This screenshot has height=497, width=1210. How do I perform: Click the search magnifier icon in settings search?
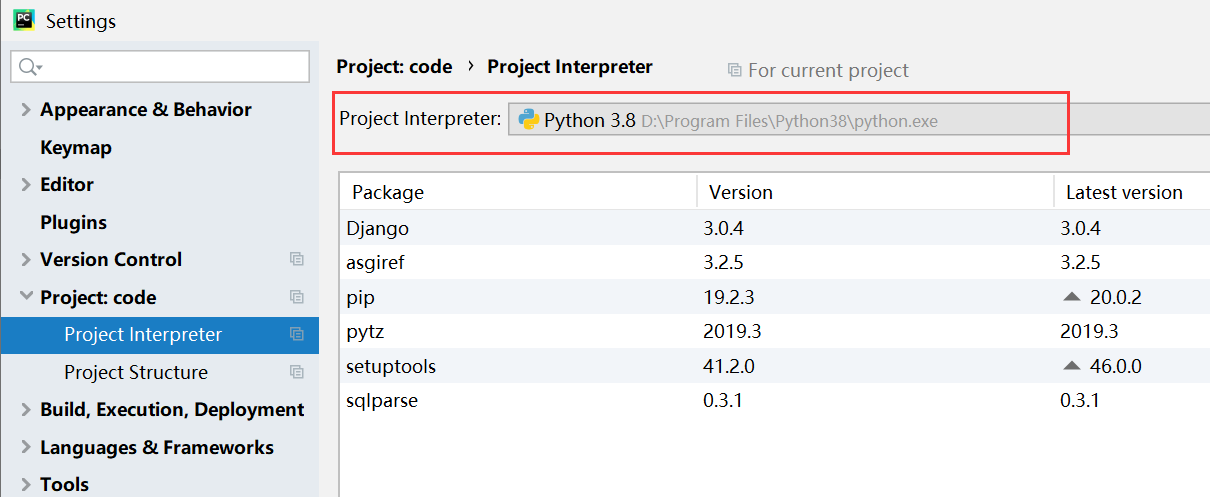tap(27, 67)
